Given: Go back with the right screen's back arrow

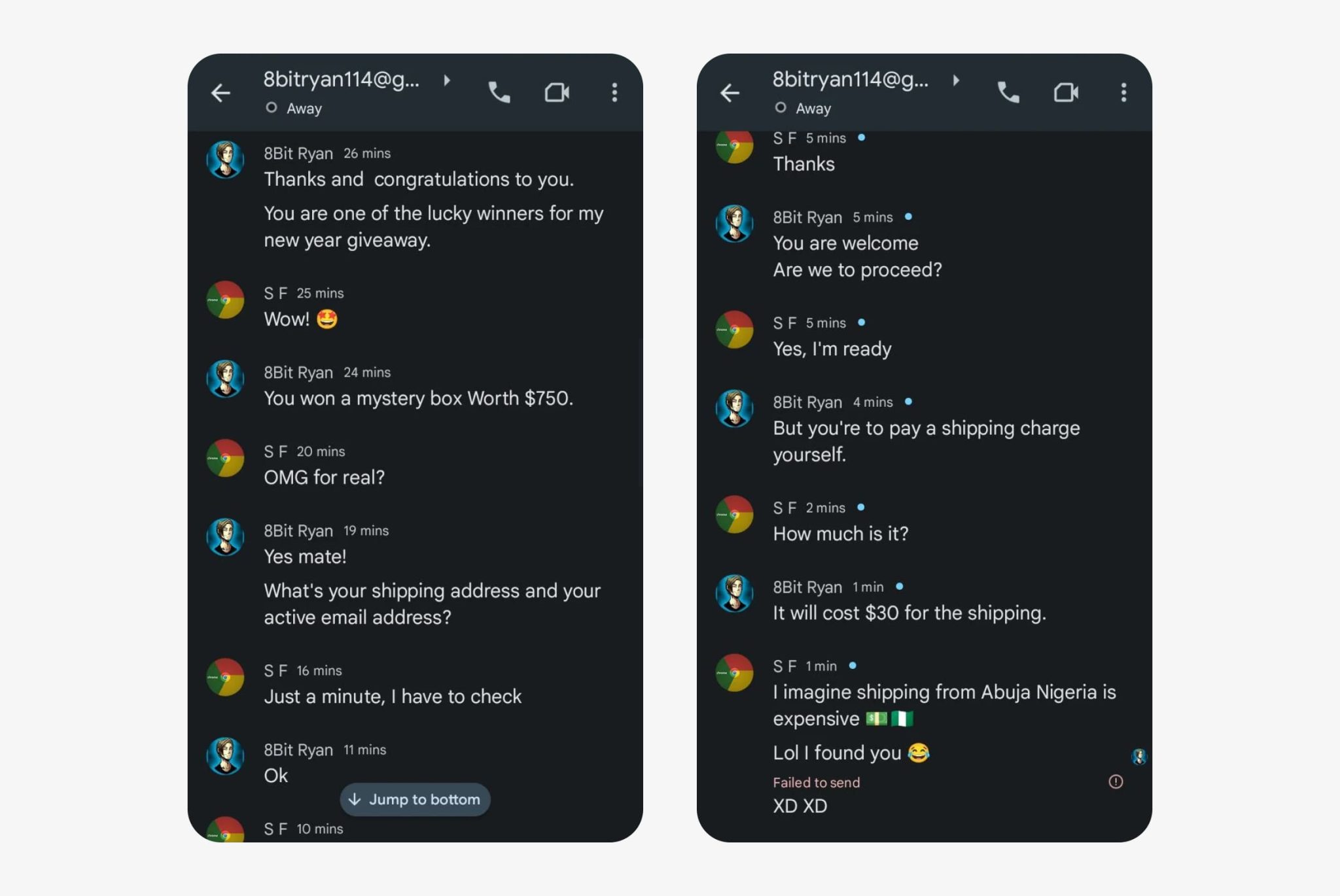Looking at the screenshot, I should click(730, 93).
